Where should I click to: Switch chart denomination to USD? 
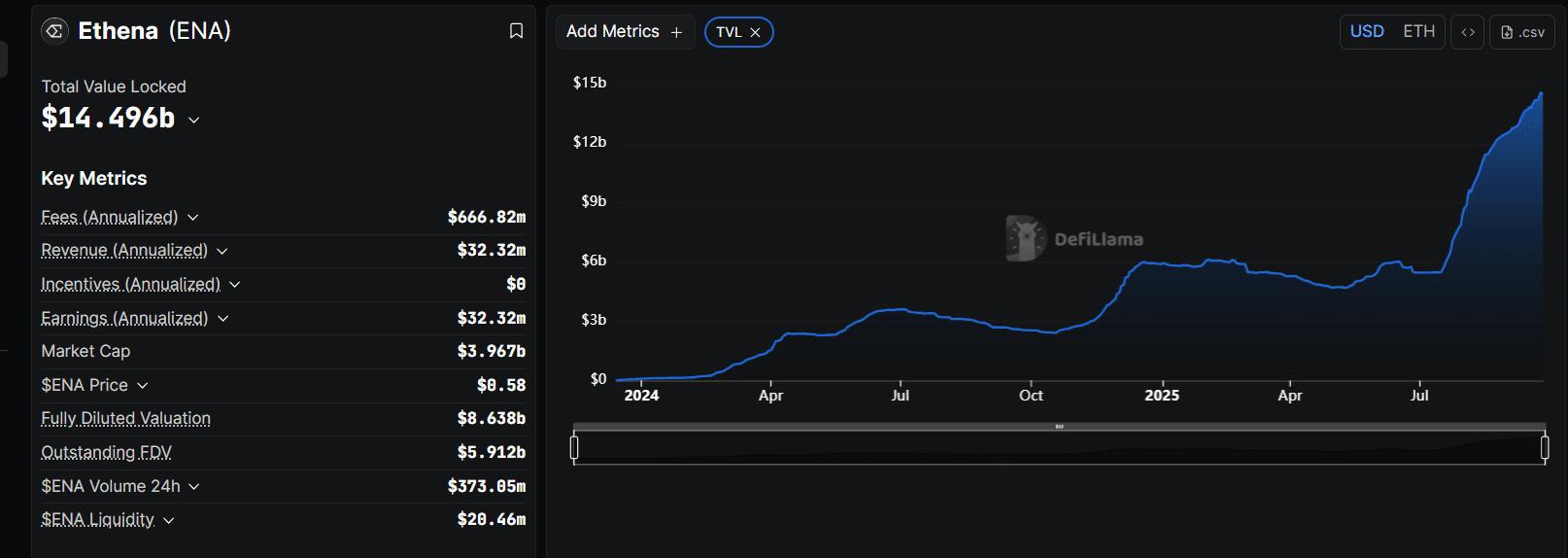(x=1366, y=31)
